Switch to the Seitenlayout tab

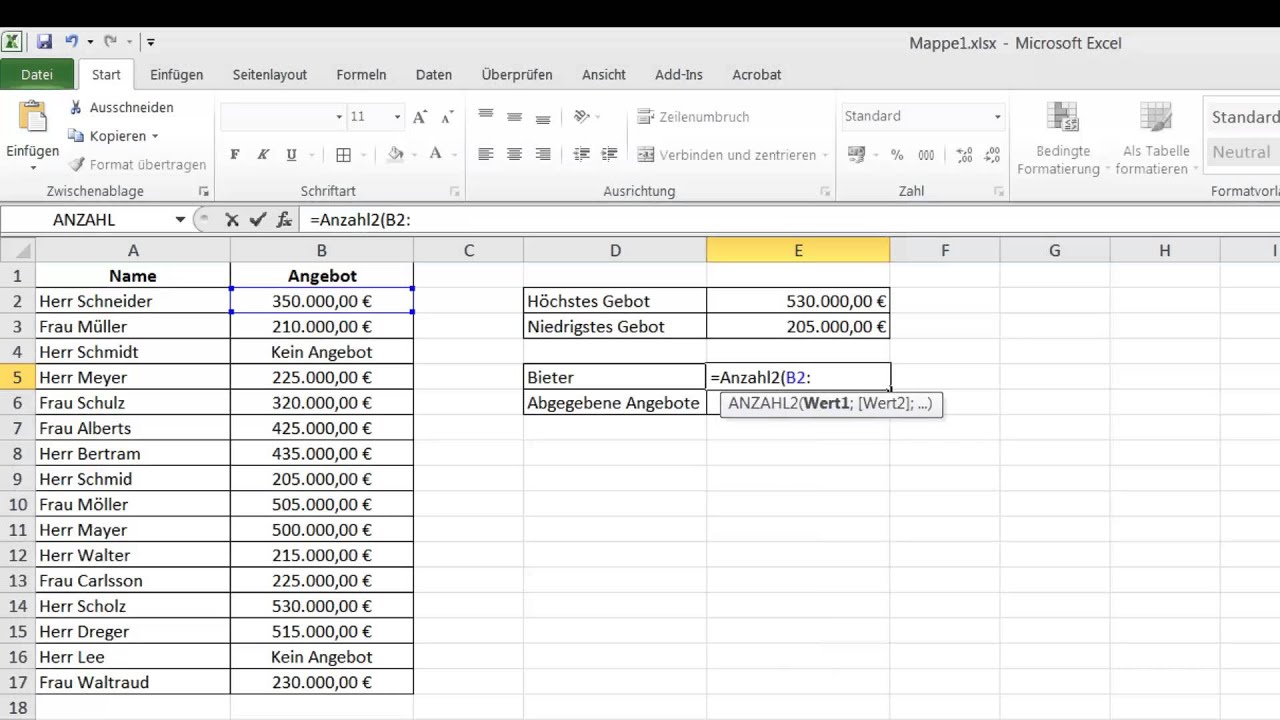tap(270, 75)
